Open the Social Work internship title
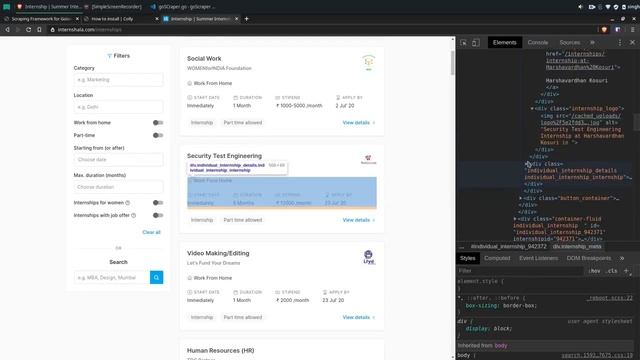Screen dimensions: 640x360 [x=204, y=58]
